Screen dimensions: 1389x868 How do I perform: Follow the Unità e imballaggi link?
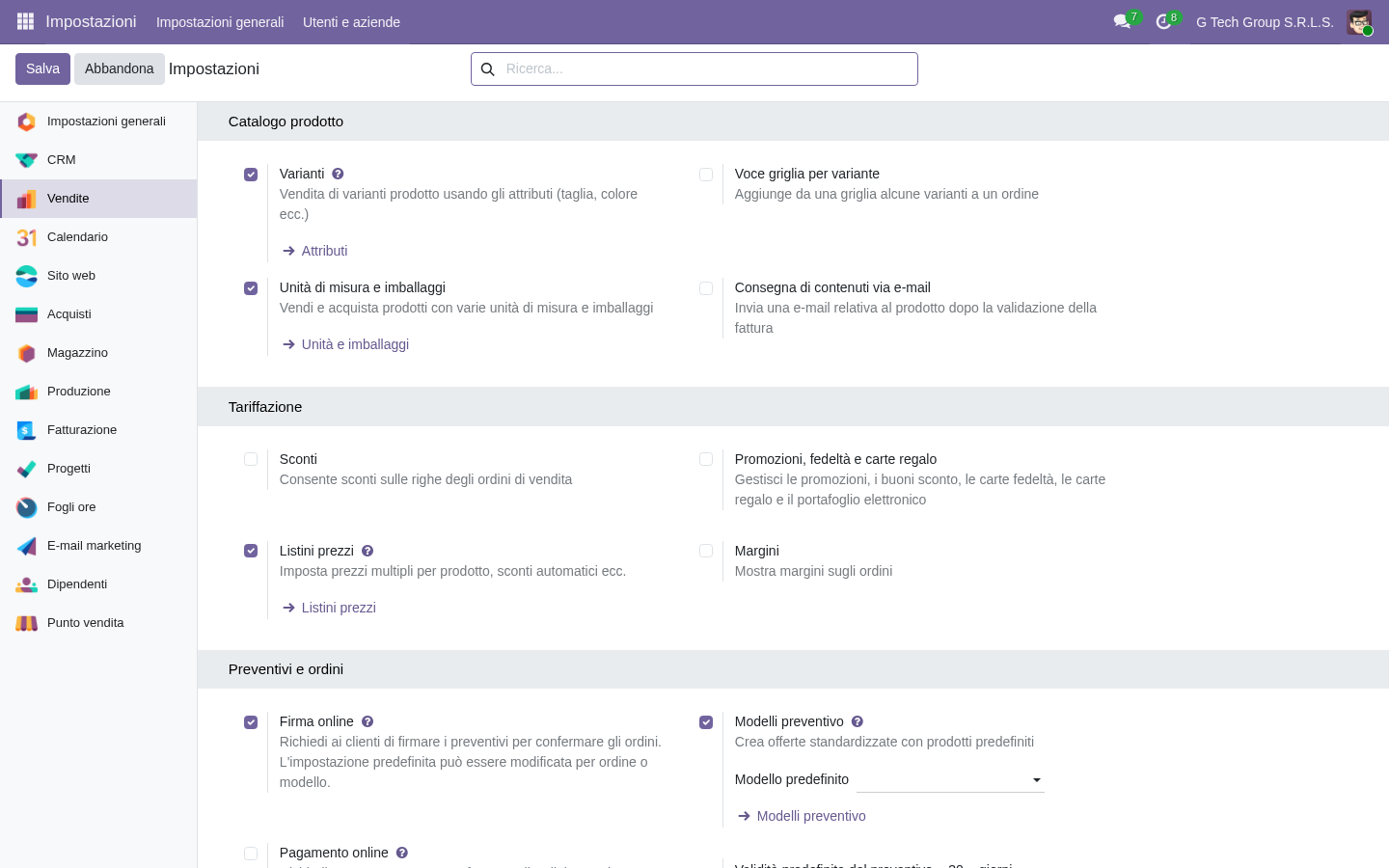pyautogui.click(x=345, y=344)
